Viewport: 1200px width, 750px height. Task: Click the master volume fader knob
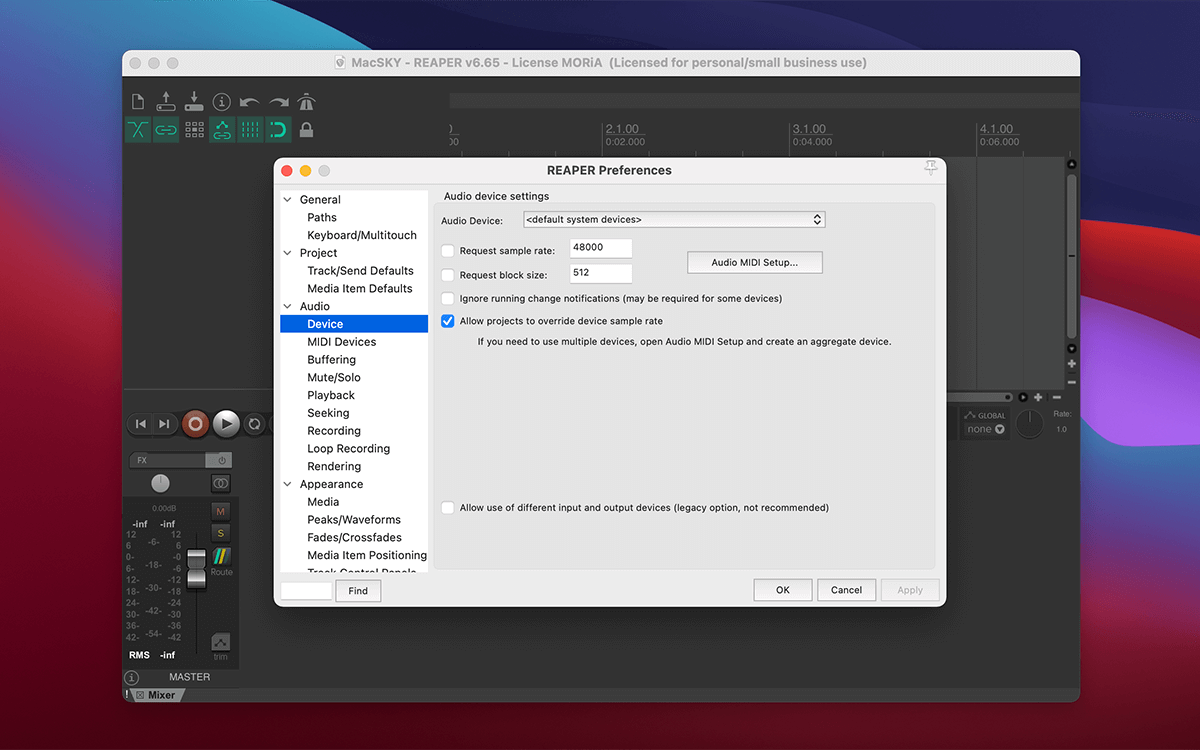(x=196, y=568)
